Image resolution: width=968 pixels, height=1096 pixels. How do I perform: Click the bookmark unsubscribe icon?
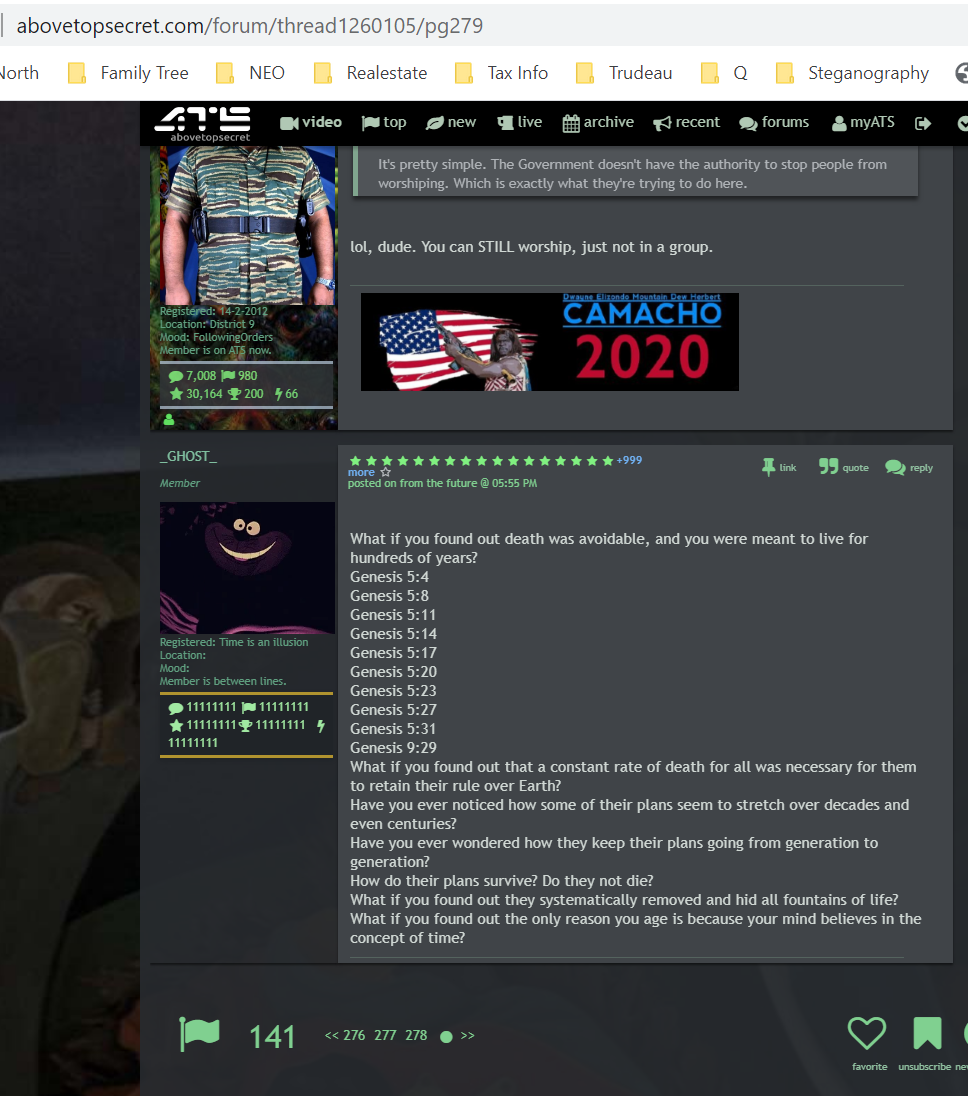pyautogui.click(x=927, y=1033)
